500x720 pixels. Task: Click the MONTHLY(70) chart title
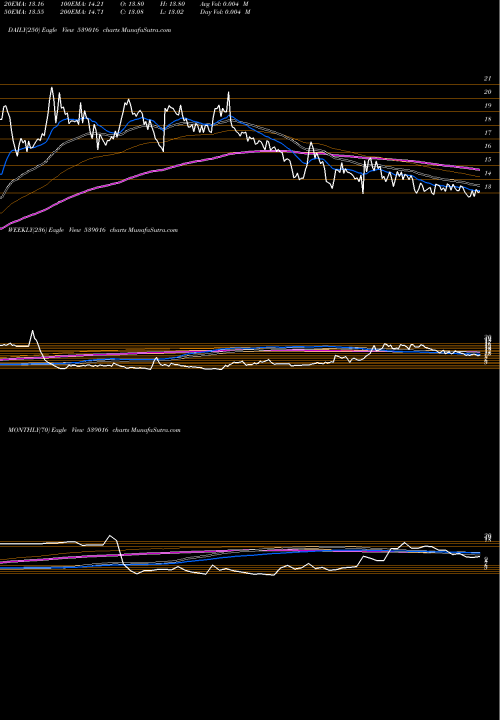tap(94, 430)
